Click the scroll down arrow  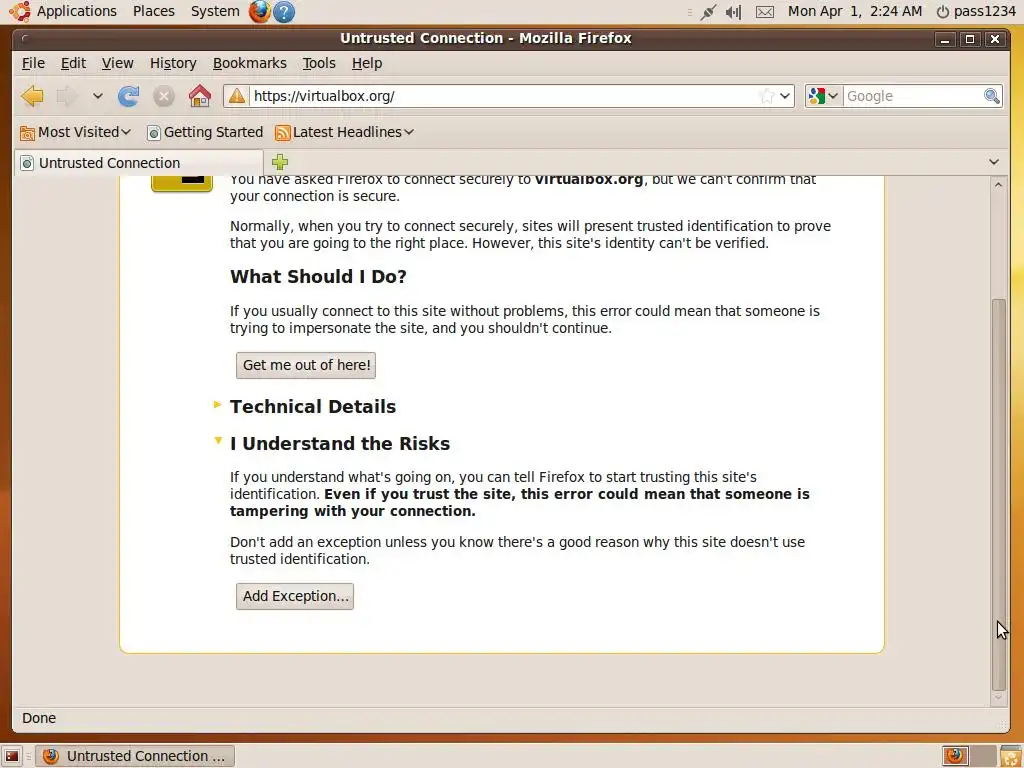[999, 698]
